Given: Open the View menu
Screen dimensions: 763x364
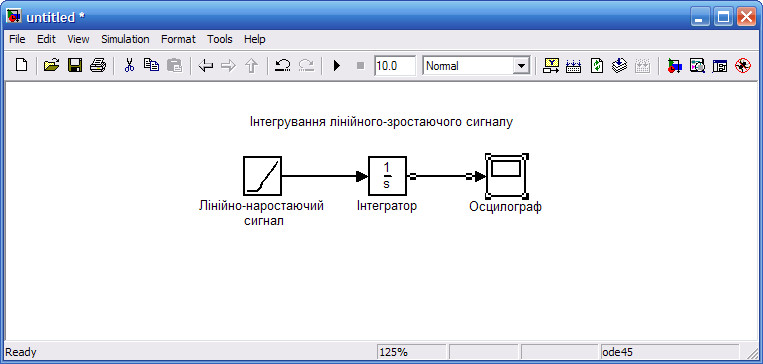Looking at the screenshot, I should 78,39.
